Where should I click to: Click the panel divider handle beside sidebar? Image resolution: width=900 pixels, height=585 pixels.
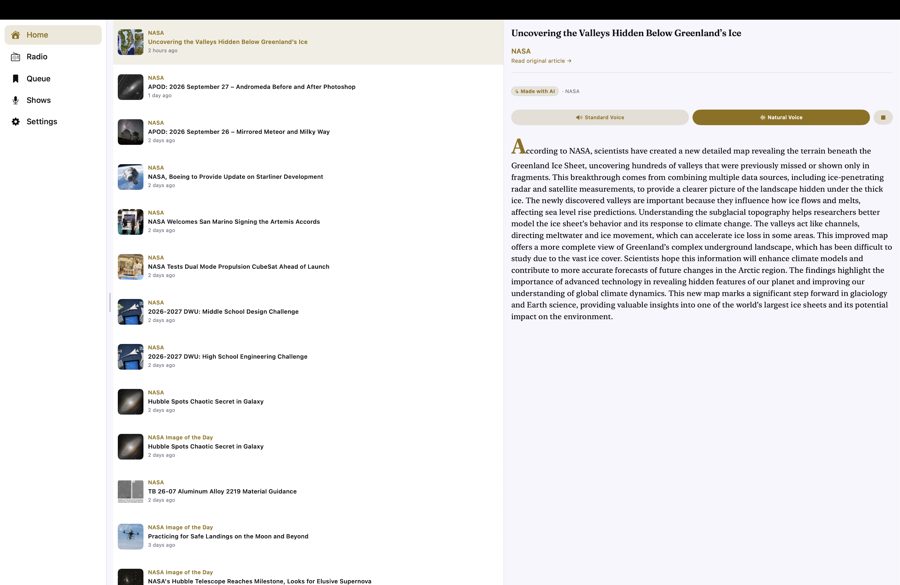point(110,303)
